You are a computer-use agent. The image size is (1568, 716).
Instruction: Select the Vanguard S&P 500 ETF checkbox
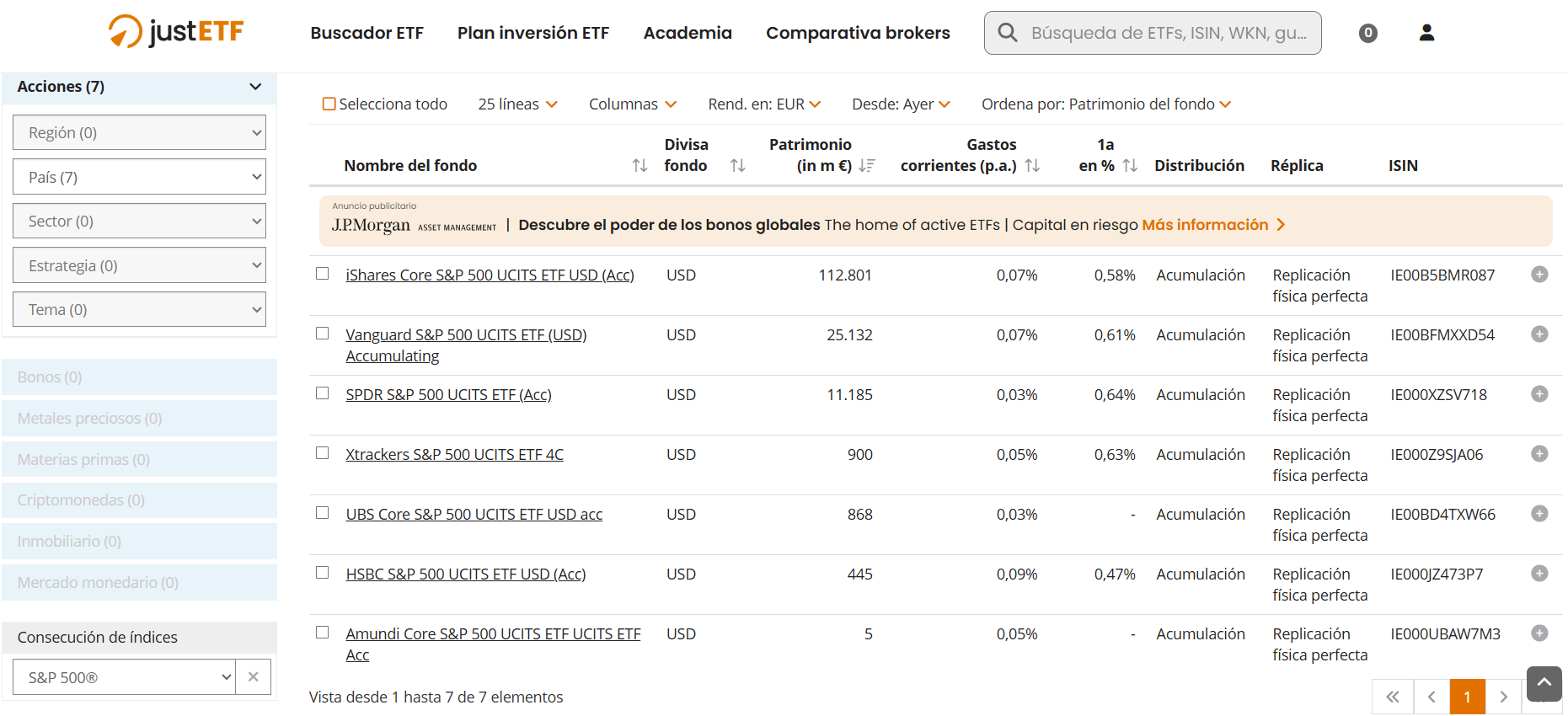(322, 334)
